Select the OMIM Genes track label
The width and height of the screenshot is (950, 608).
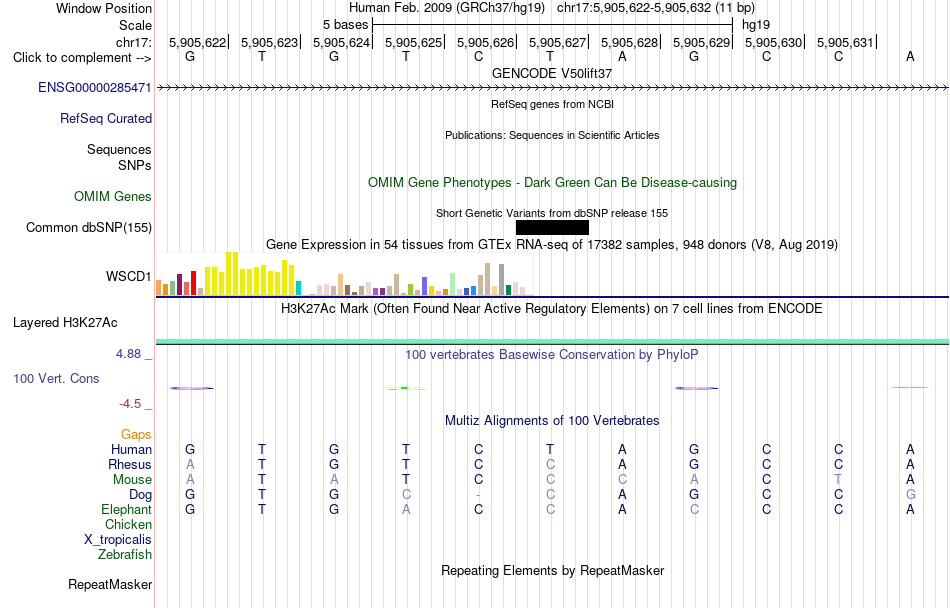click(x=113, y=196)
